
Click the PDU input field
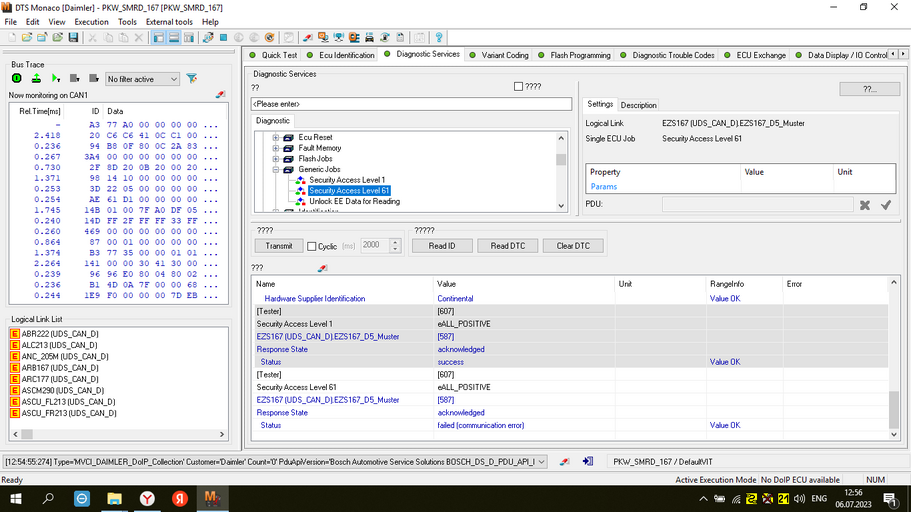pyautogui.click(x=757, y=204)
